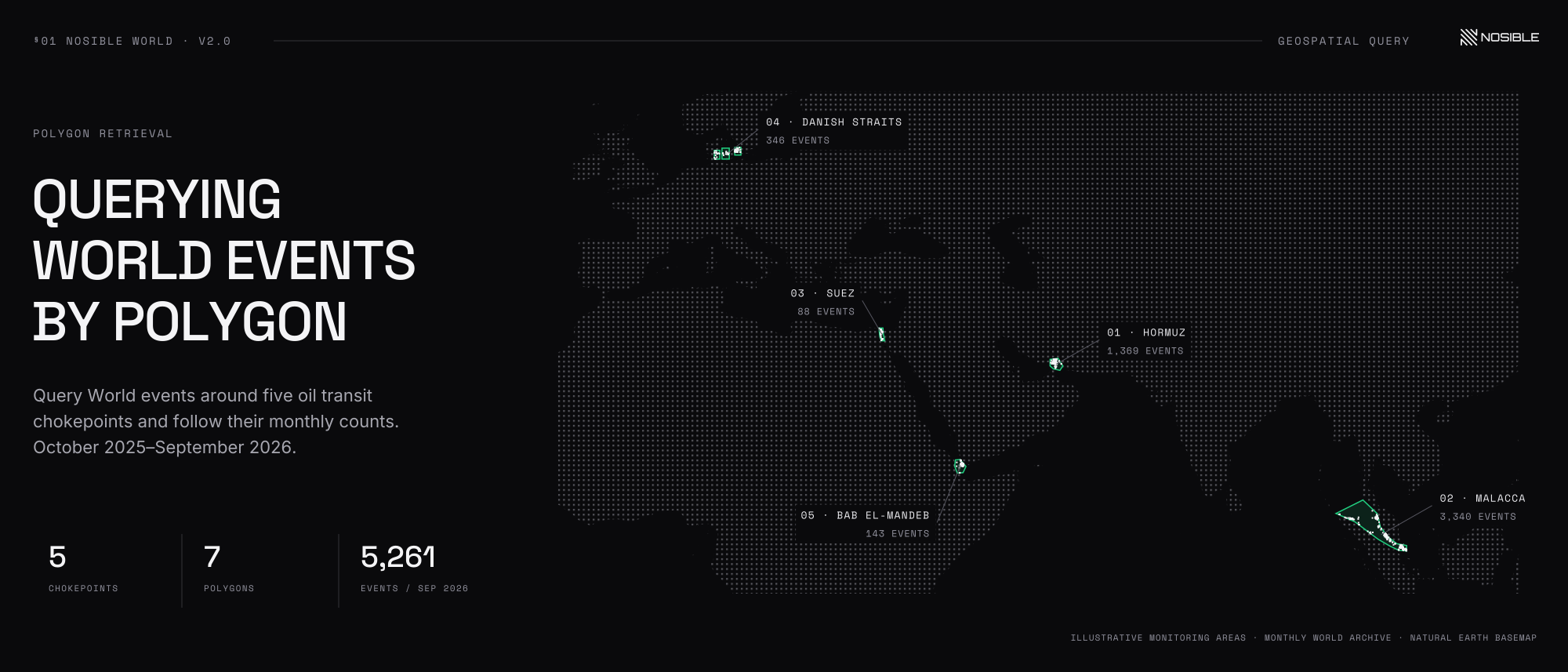Click the '01 NOSIBLE WORLD · V2.0' header
1568x672 pixels.
132,41
